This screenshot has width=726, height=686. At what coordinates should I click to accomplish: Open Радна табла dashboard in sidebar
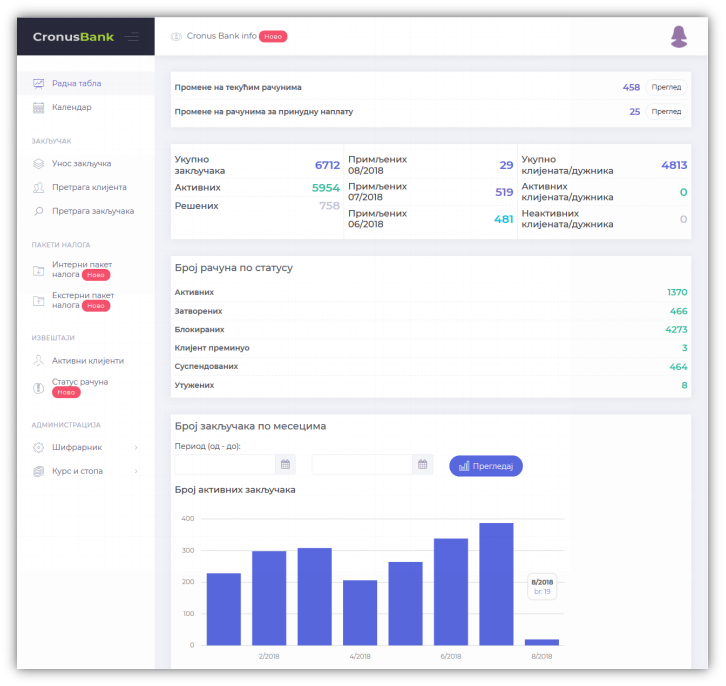point(76,83)
